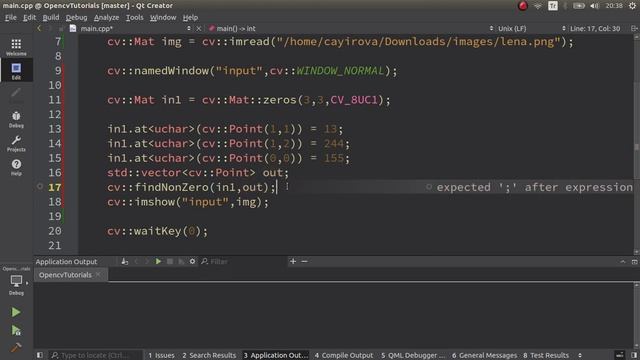Open the Tools menu
This screenshot has width=640, height=360.
pyautogui.click(x=134, y=17)
